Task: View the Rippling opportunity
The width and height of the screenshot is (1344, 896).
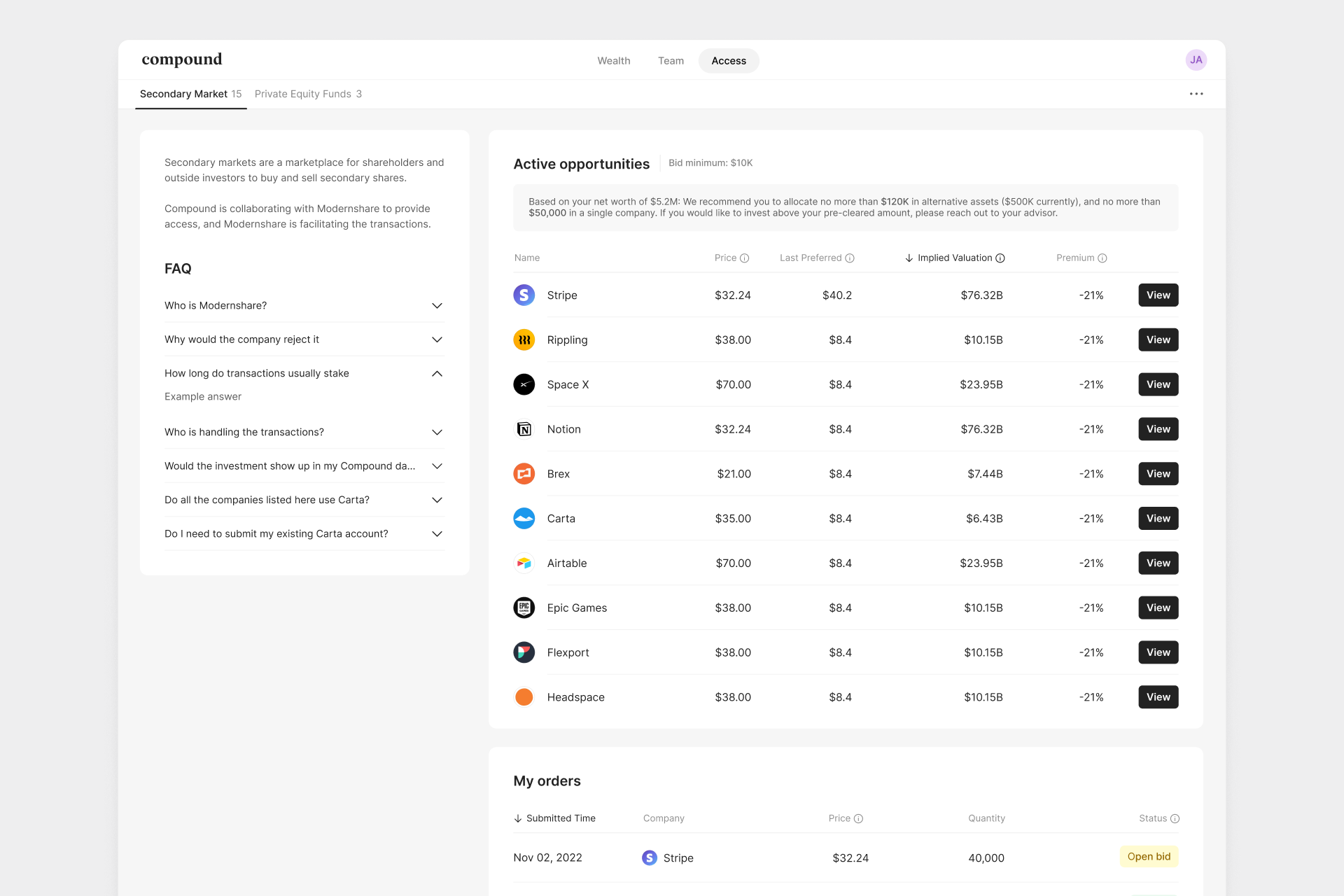Action: [1158, 339]
